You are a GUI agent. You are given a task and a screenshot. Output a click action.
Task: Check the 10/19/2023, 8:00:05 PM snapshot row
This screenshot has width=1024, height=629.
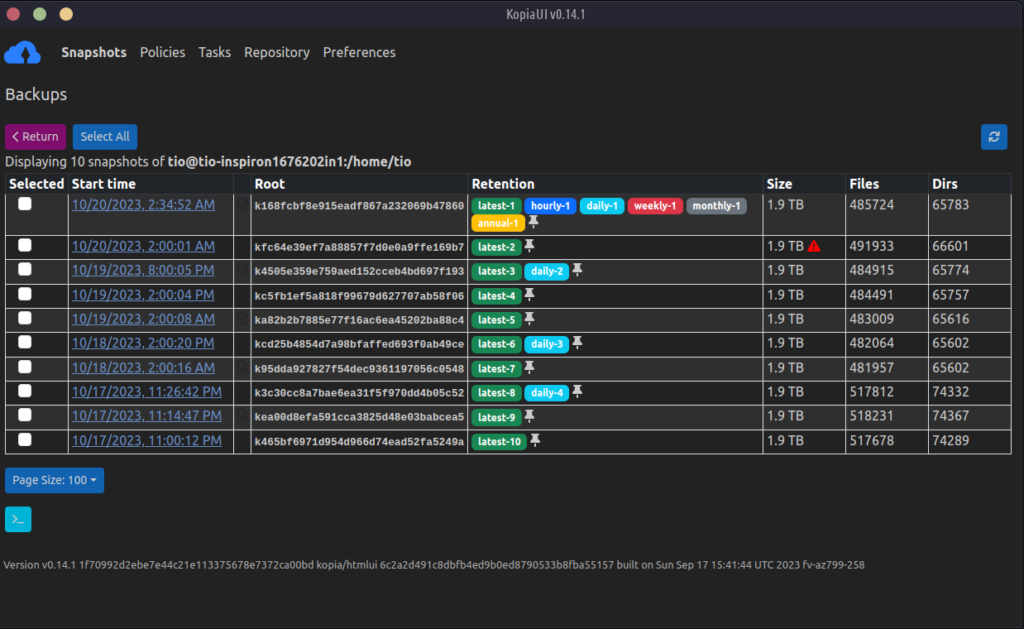(x=25, y=269)
